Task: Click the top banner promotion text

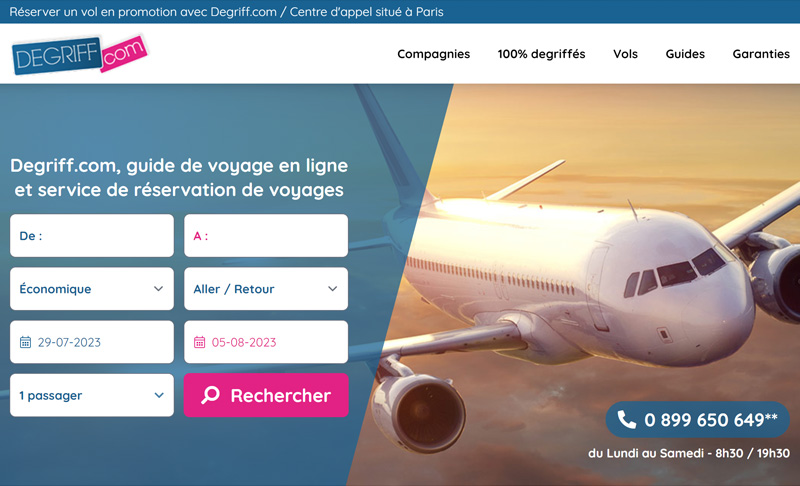Action: [x=226, y=12]
